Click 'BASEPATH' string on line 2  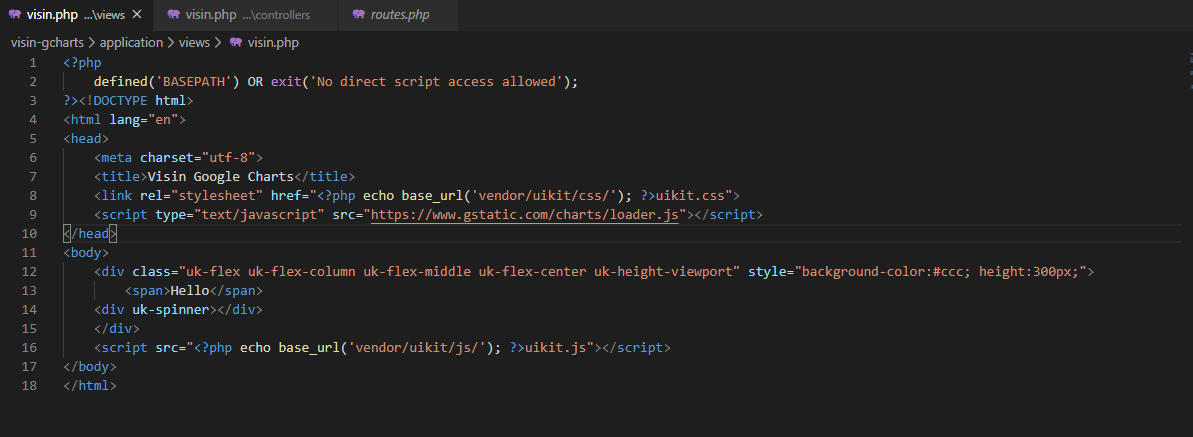pyautogui.click(x=193, y=81)
